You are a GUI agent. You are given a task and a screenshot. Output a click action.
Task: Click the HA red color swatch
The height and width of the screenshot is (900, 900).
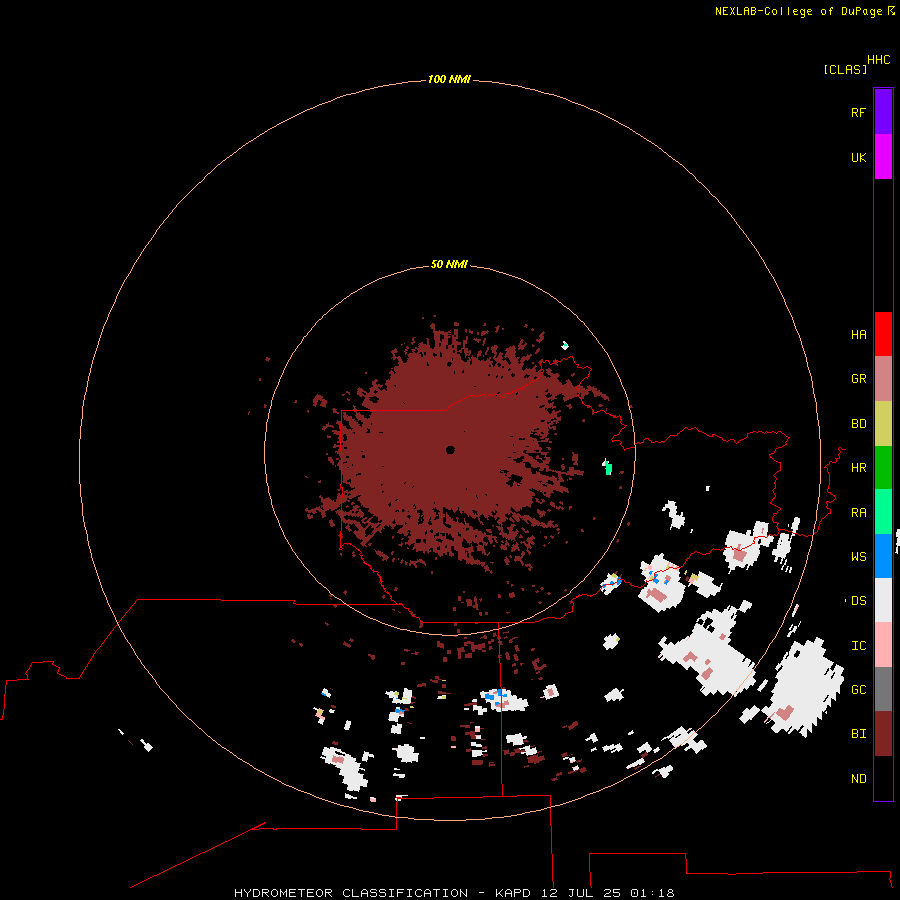[883, 334]
